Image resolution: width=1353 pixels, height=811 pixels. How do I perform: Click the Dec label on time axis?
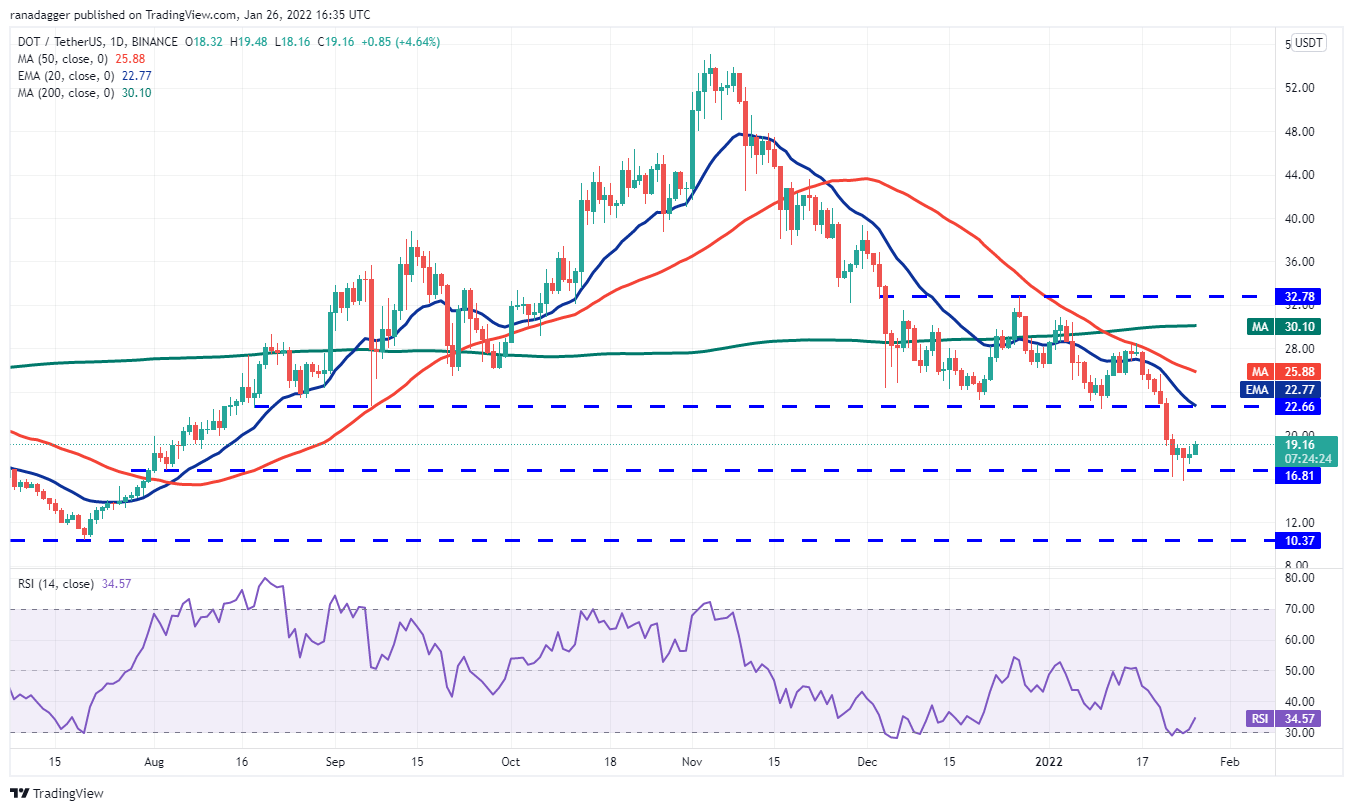(867, 762)
